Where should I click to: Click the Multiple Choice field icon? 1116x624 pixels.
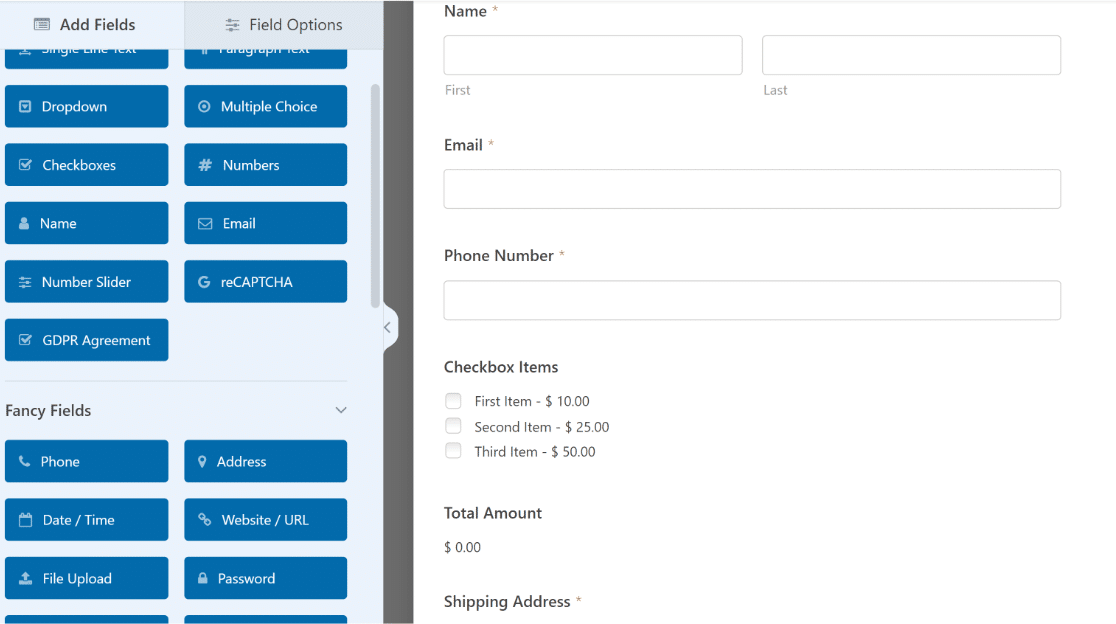[x=265, y=106]
